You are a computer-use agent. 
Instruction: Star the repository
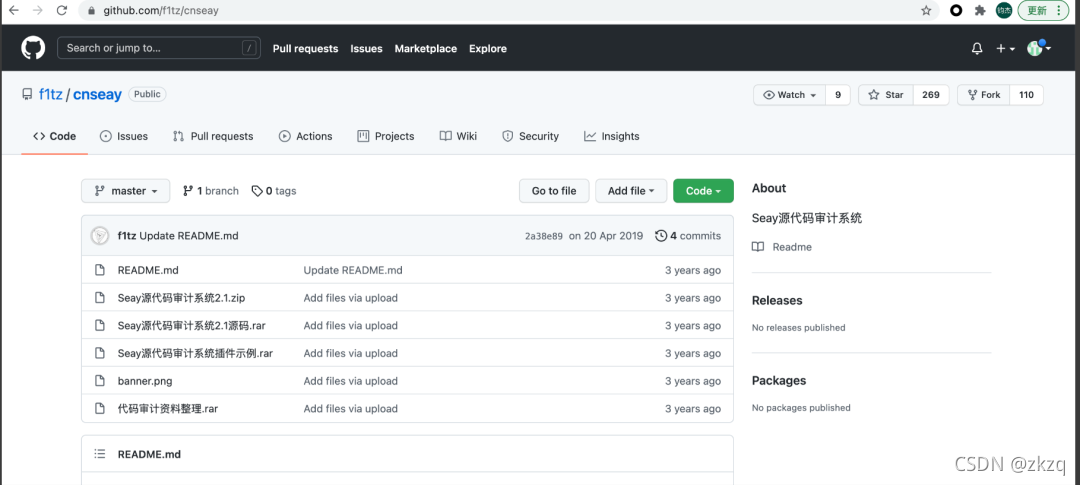point(886,95)
